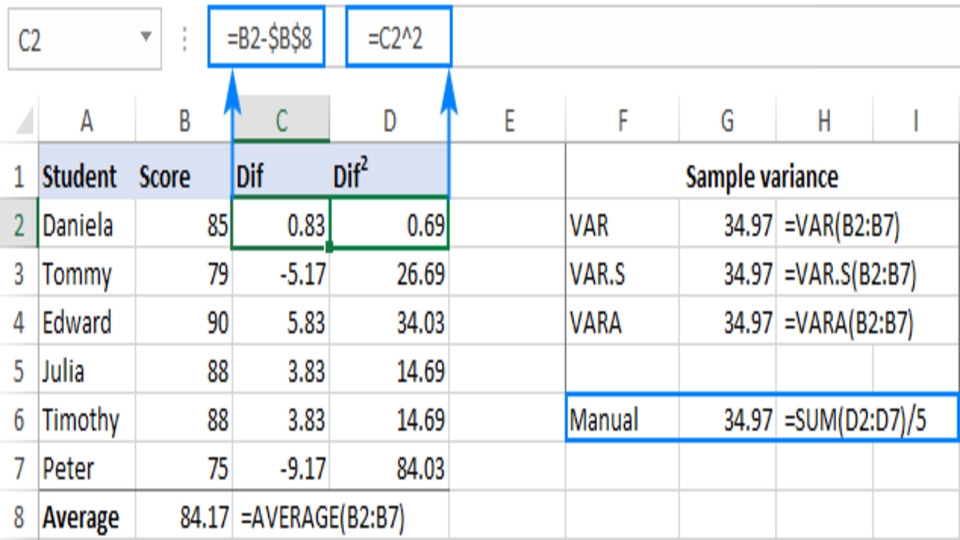Image resolution: width=960 pixels, height=540 pixels.
Task: Select the Average label cell
Action: pyautogui.click(x=87, y=517)
